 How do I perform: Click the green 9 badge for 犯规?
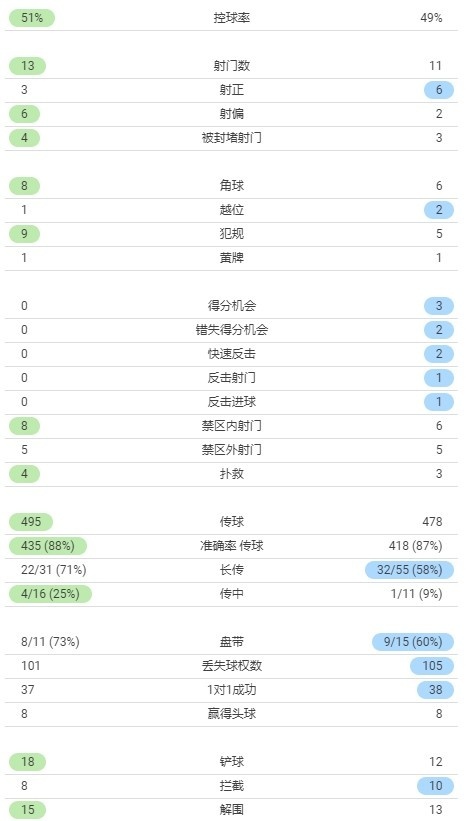(24, 234)
